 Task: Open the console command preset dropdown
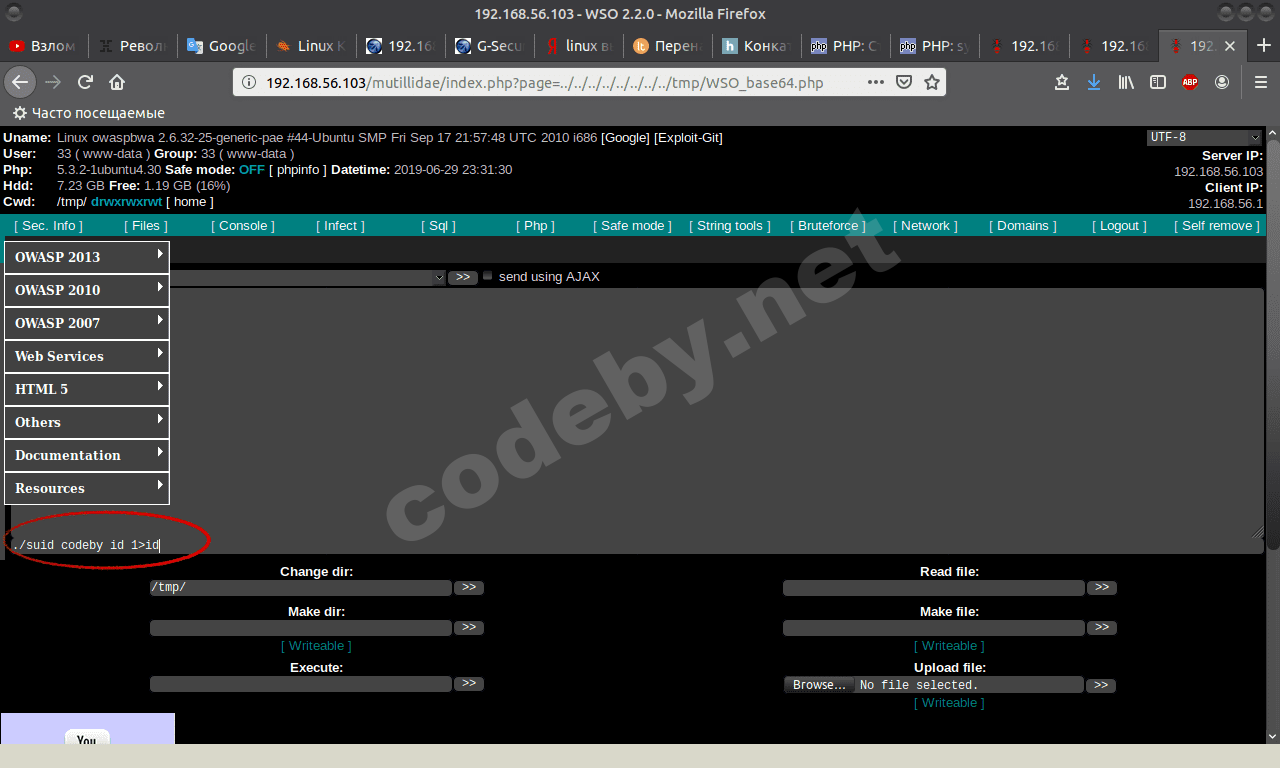[308, 277]
